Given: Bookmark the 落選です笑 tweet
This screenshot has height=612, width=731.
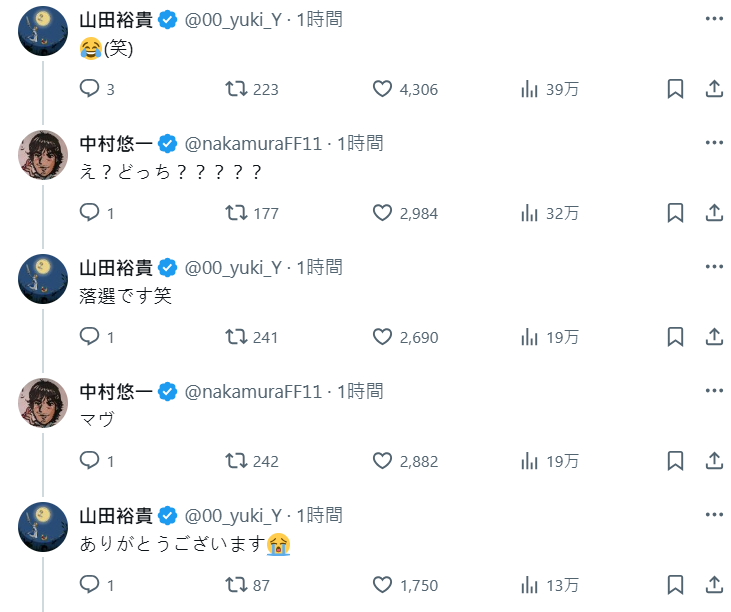Looking at the screenshot, I should pyautogui.click(x=675, y=337).
